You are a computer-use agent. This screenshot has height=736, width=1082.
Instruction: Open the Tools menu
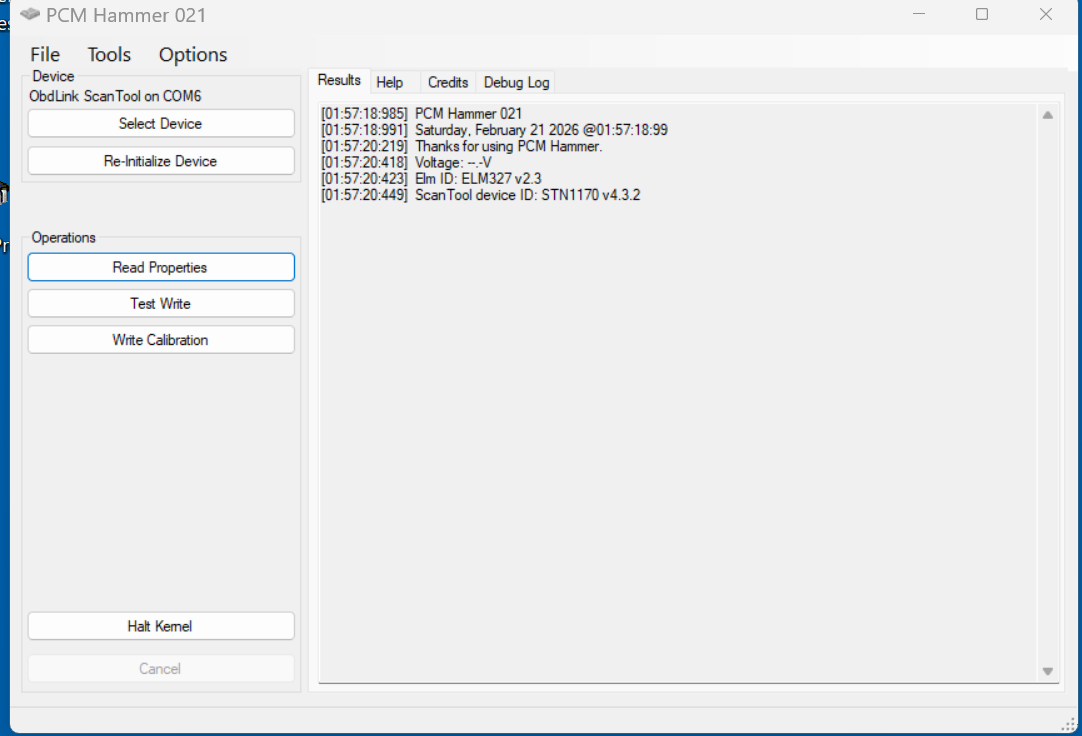coord(109,55)
